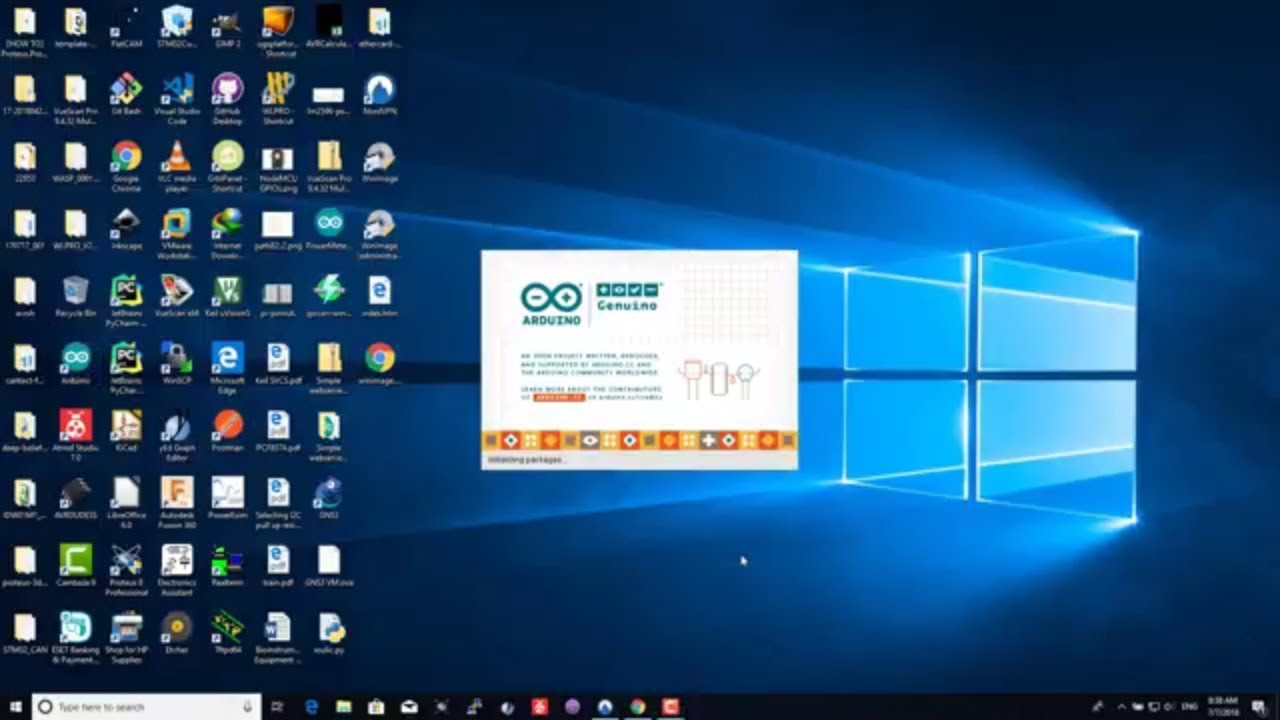Screen dimensions: 1280x720
Task: Open VLC media player shortcut
Action: [177, 166]
